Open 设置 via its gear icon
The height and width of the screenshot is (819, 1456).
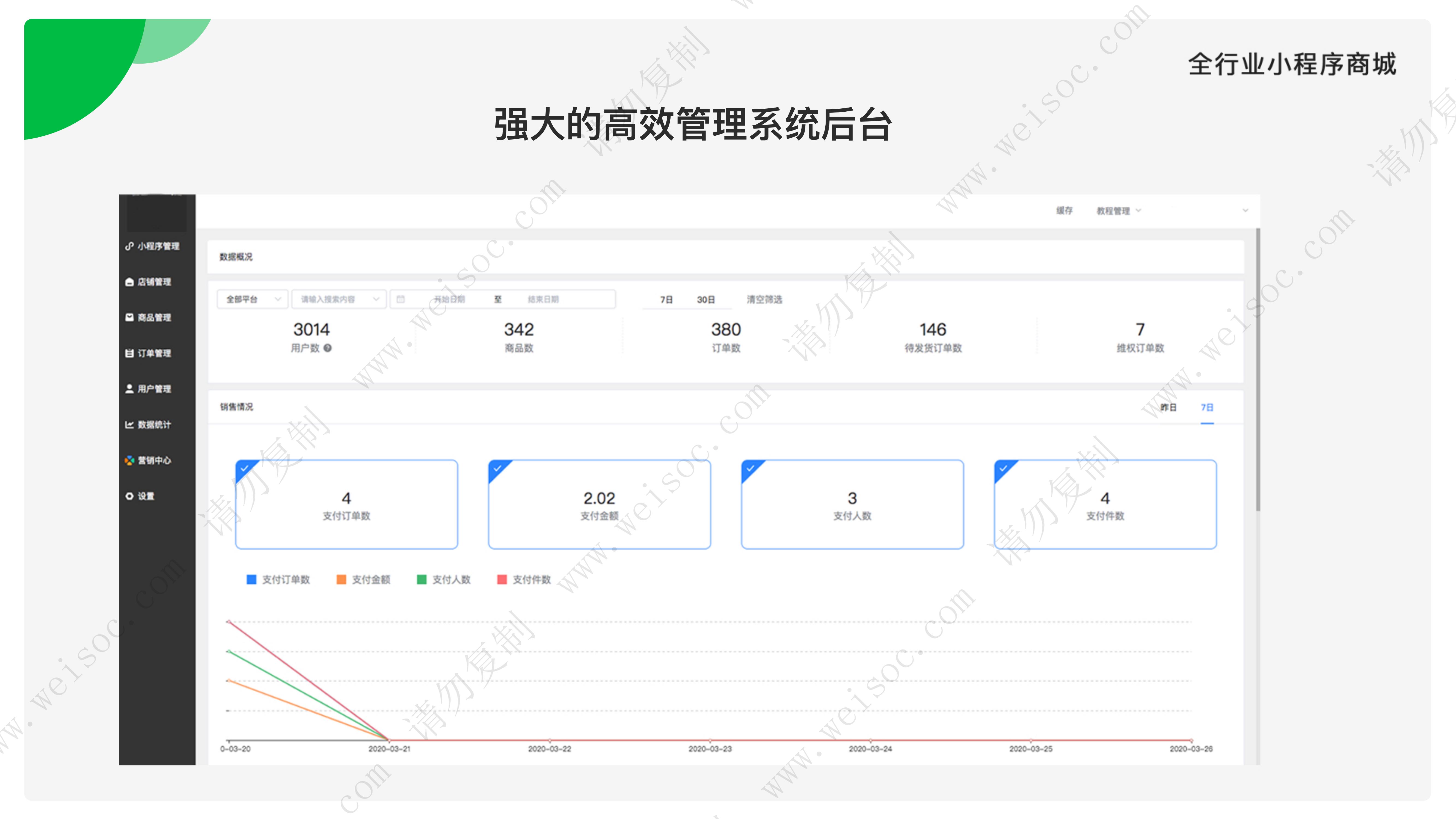point(129,496)
